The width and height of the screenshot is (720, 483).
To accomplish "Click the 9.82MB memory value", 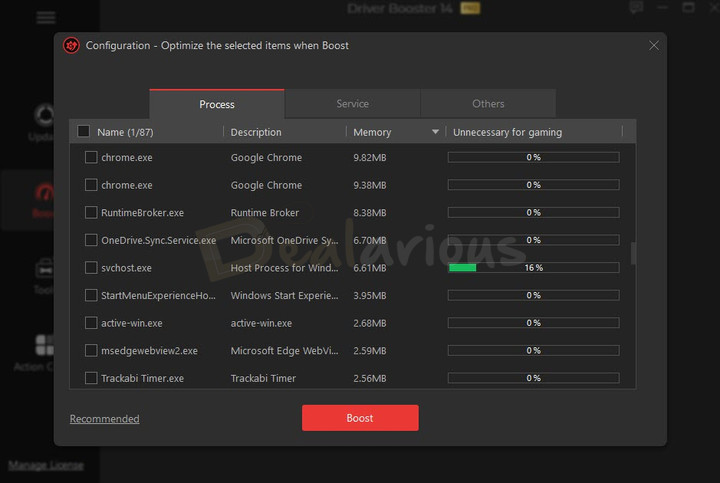I will point(370,157).
